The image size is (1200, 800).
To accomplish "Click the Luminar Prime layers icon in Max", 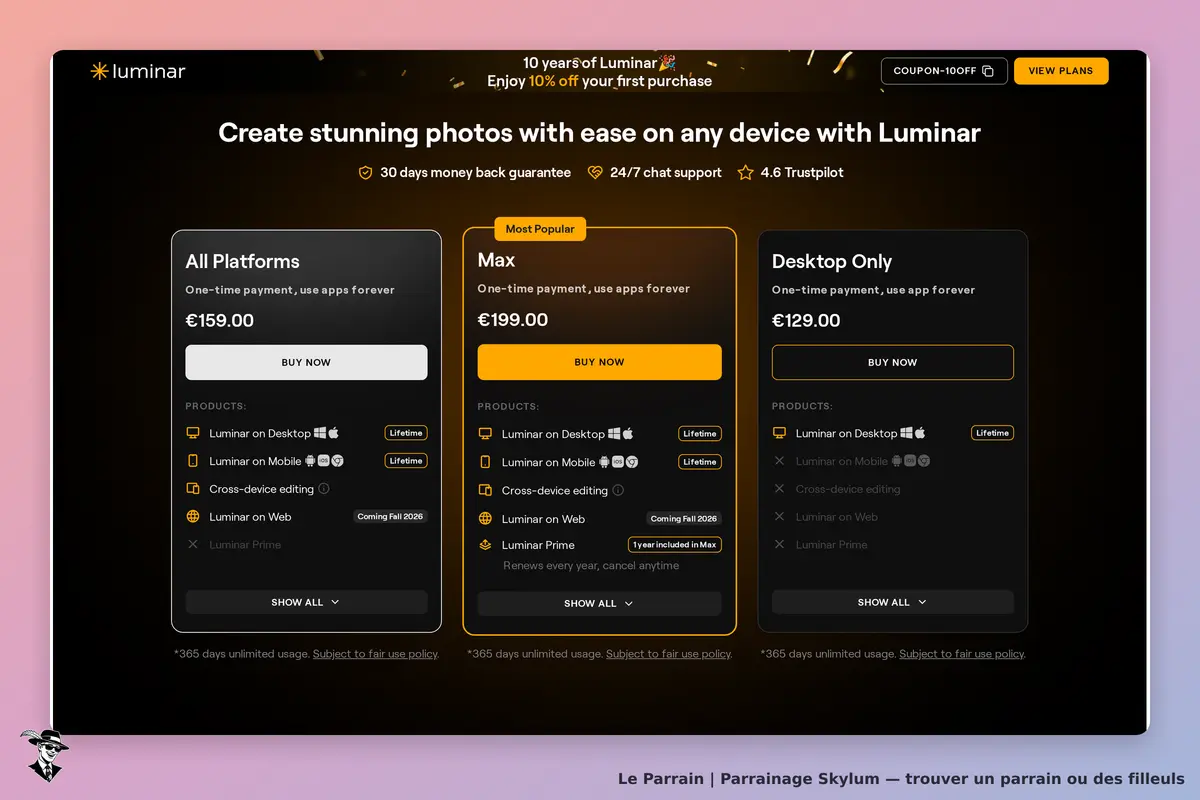I will click(485, 545).
